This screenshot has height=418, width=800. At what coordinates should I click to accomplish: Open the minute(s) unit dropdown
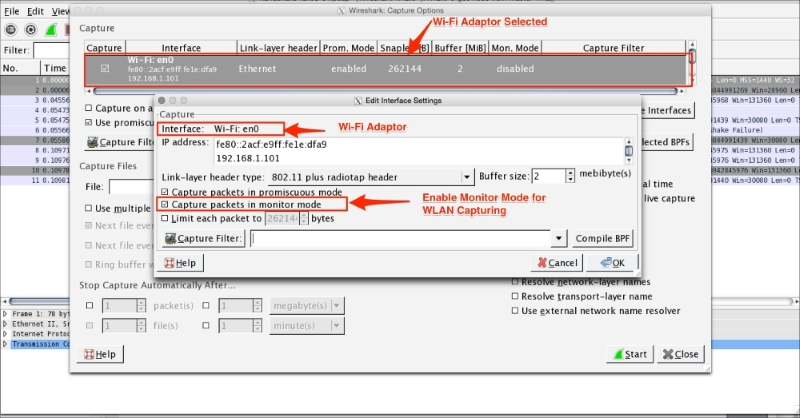coord(307,326)
